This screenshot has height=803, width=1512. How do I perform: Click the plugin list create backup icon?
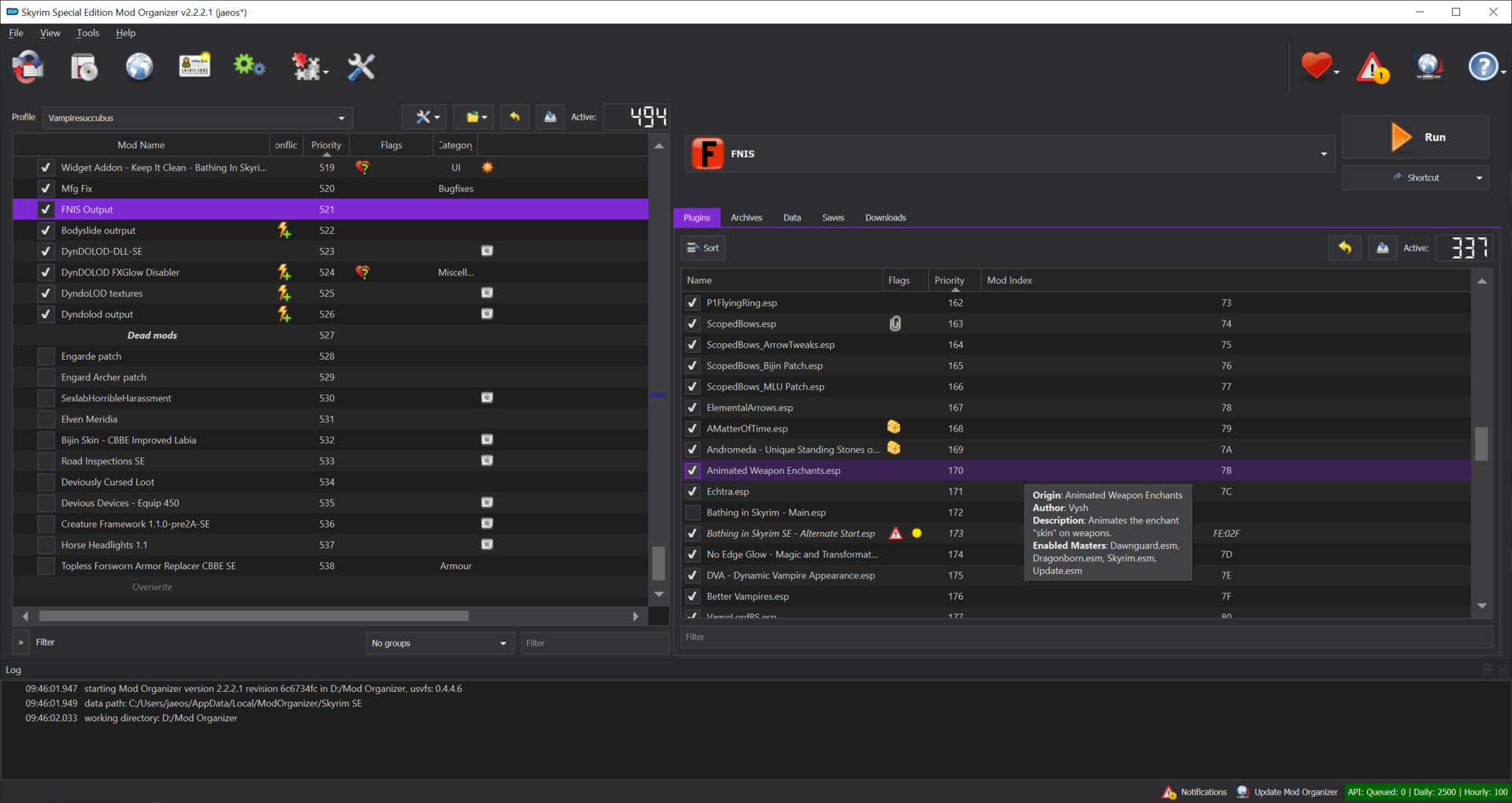[x=1382, y=248]
